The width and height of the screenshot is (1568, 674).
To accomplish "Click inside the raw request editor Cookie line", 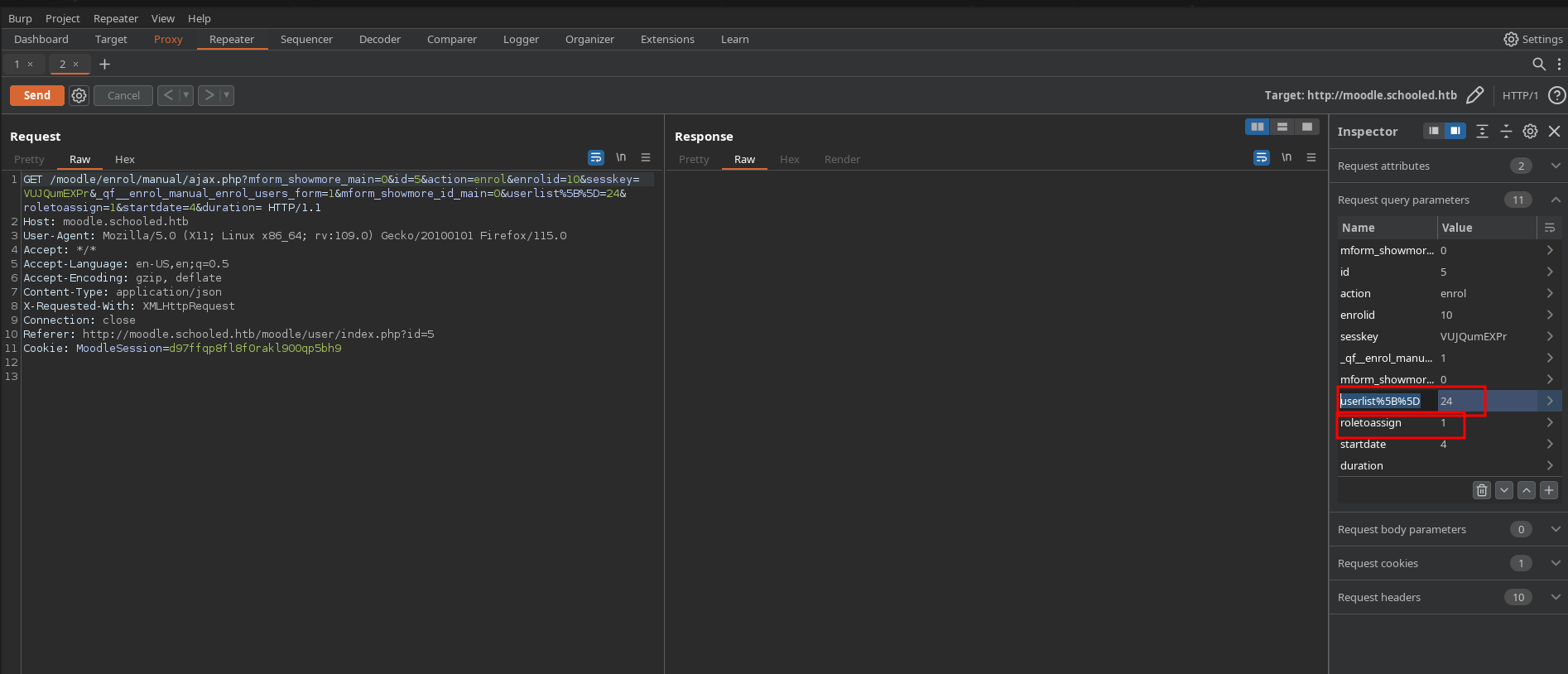I will (182, 348).
